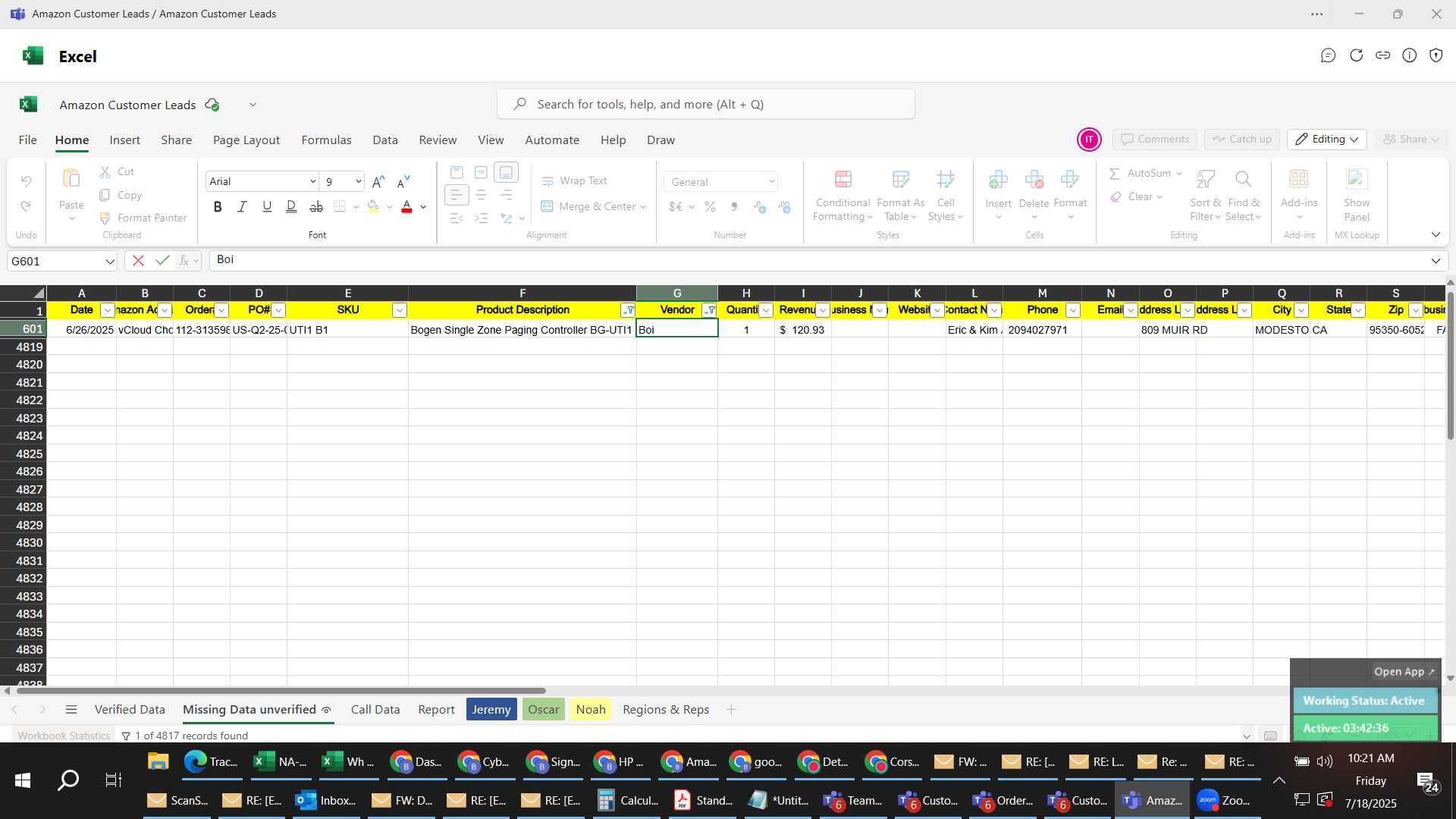Open Vendor column filter dropdown
This screenshot has height=819, width=1456.
(x=709, y=310)
